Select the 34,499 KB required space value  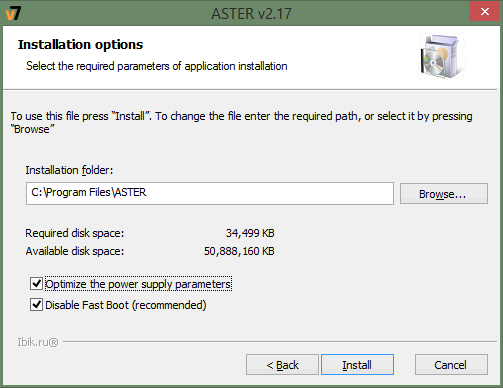pos(250,233)
